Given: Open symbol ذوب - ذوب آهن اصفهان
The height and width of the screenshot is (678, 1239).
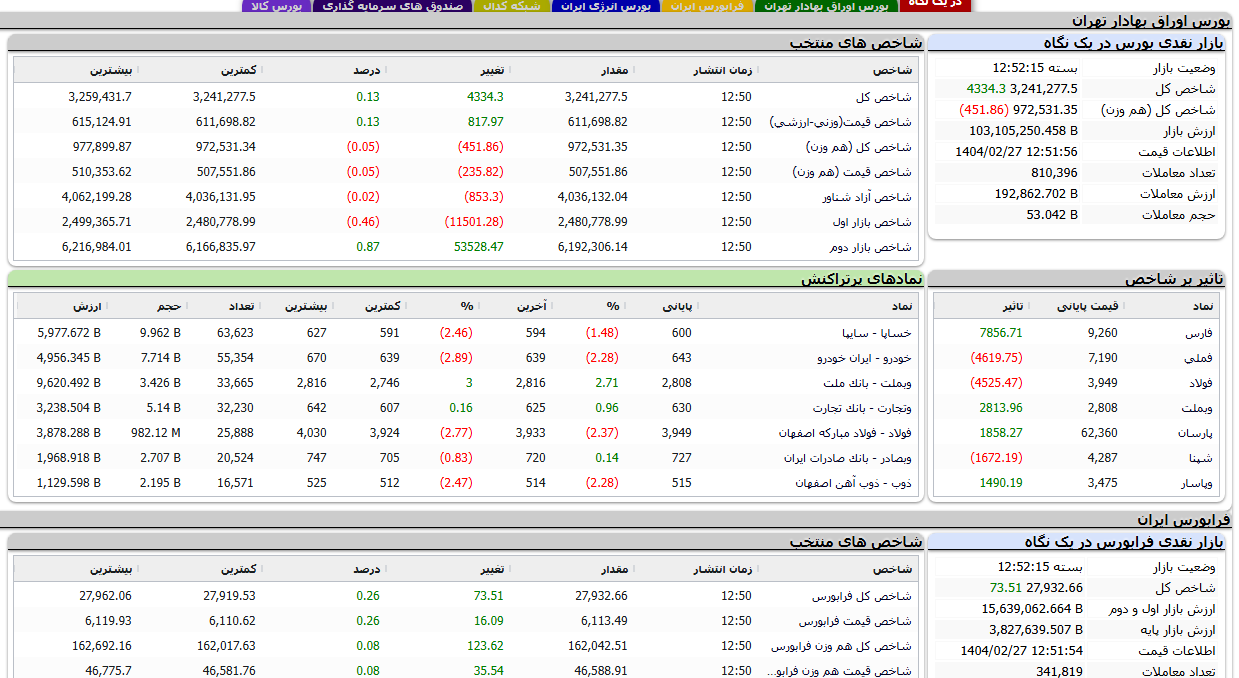Looking at the screenshot, I should (853, 483).
